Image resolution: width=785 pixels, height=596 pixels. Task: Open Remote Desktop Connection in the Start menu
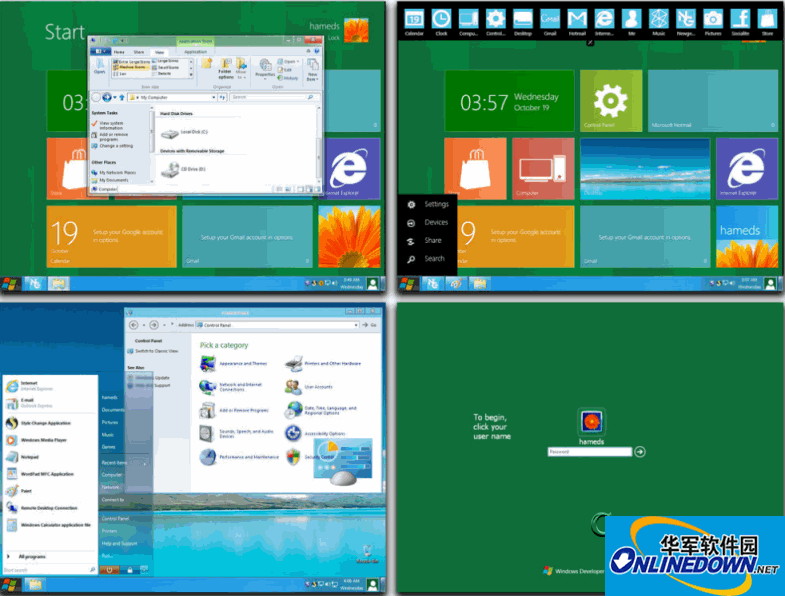(42, 508)
